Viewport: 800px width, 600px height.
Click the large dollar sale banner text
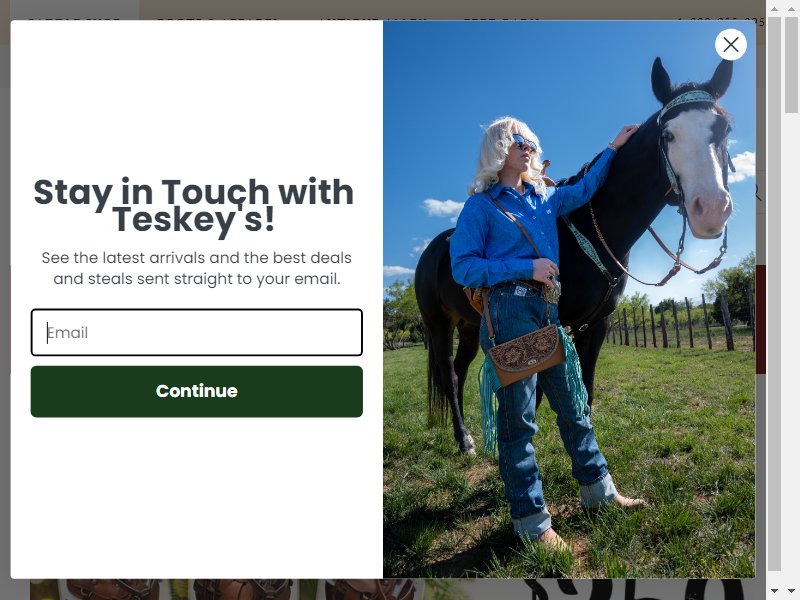pos(638,589)
